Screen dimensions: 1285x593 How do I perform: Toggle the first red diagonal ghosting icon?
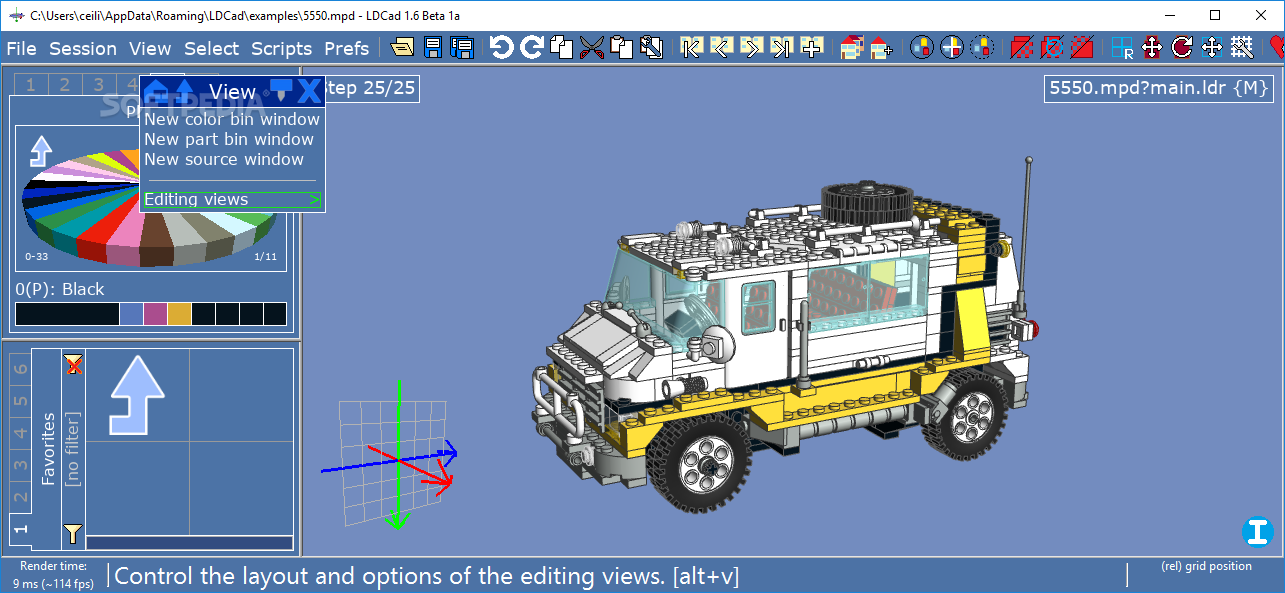point(1022,47)
